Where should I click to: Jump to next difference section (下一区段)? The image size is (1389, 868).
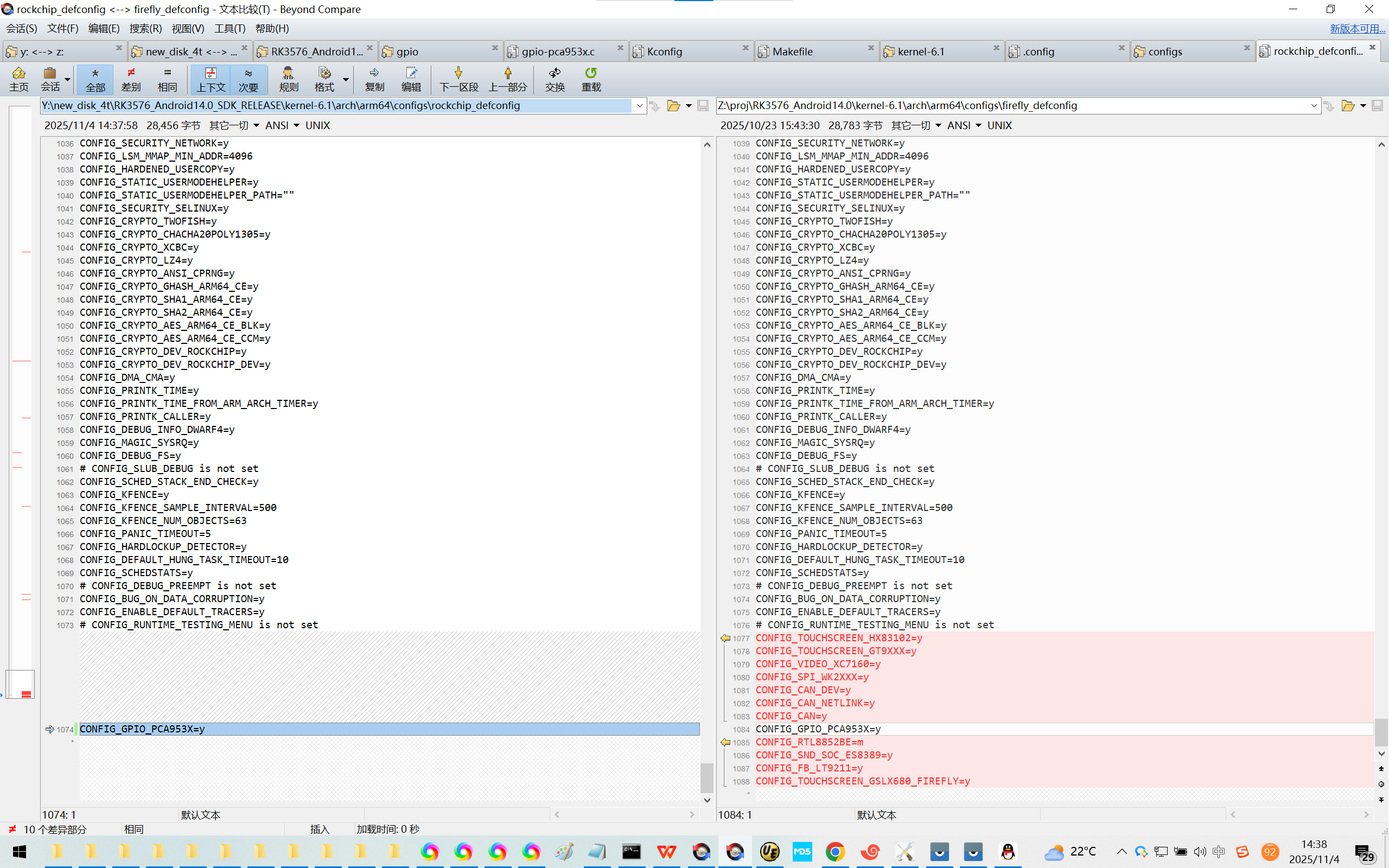point(458,79)
